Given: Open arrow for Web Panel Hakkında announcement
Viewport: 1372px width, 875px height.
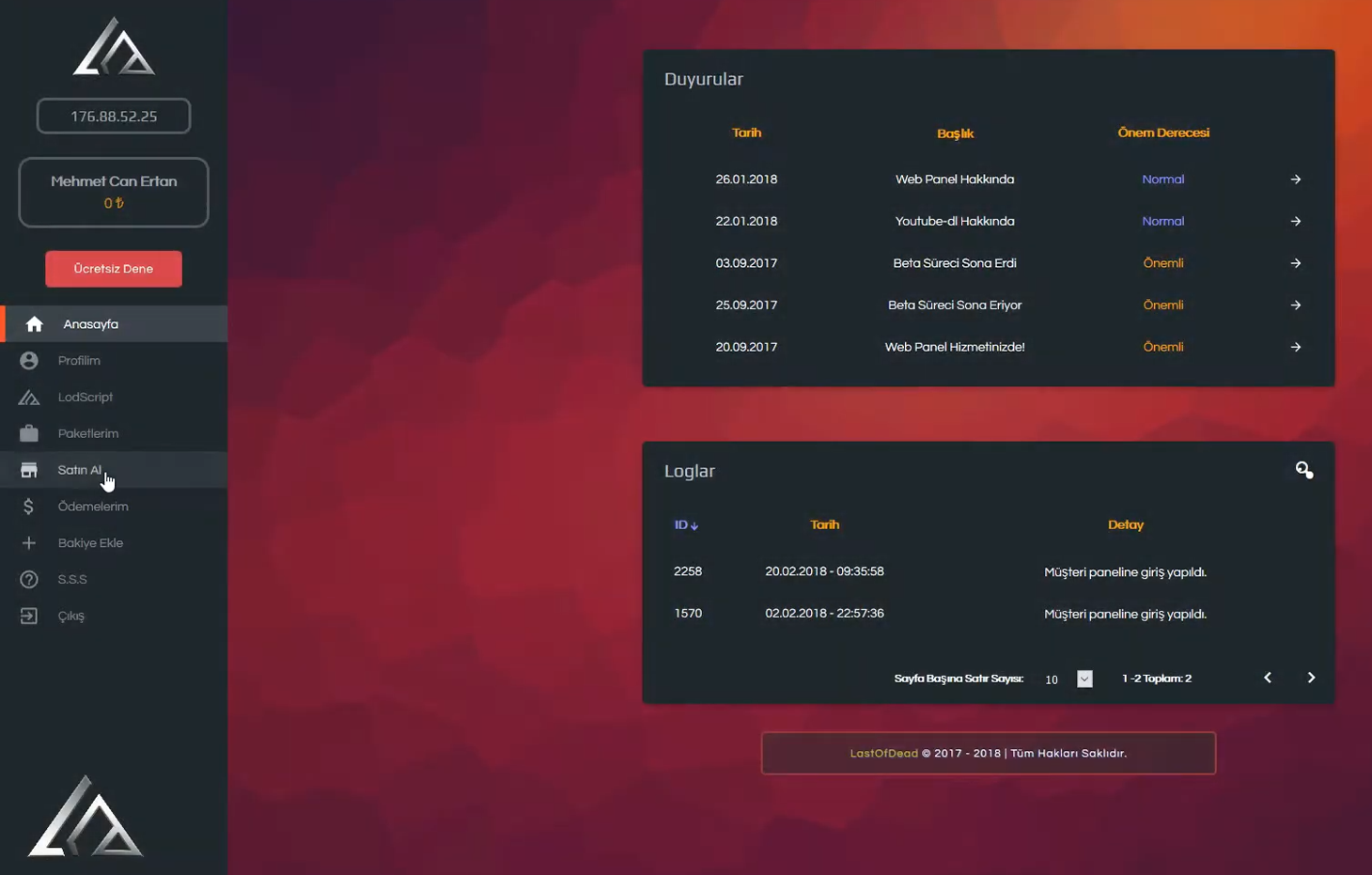Looking at the screenshot, I should coord(1296,180).
